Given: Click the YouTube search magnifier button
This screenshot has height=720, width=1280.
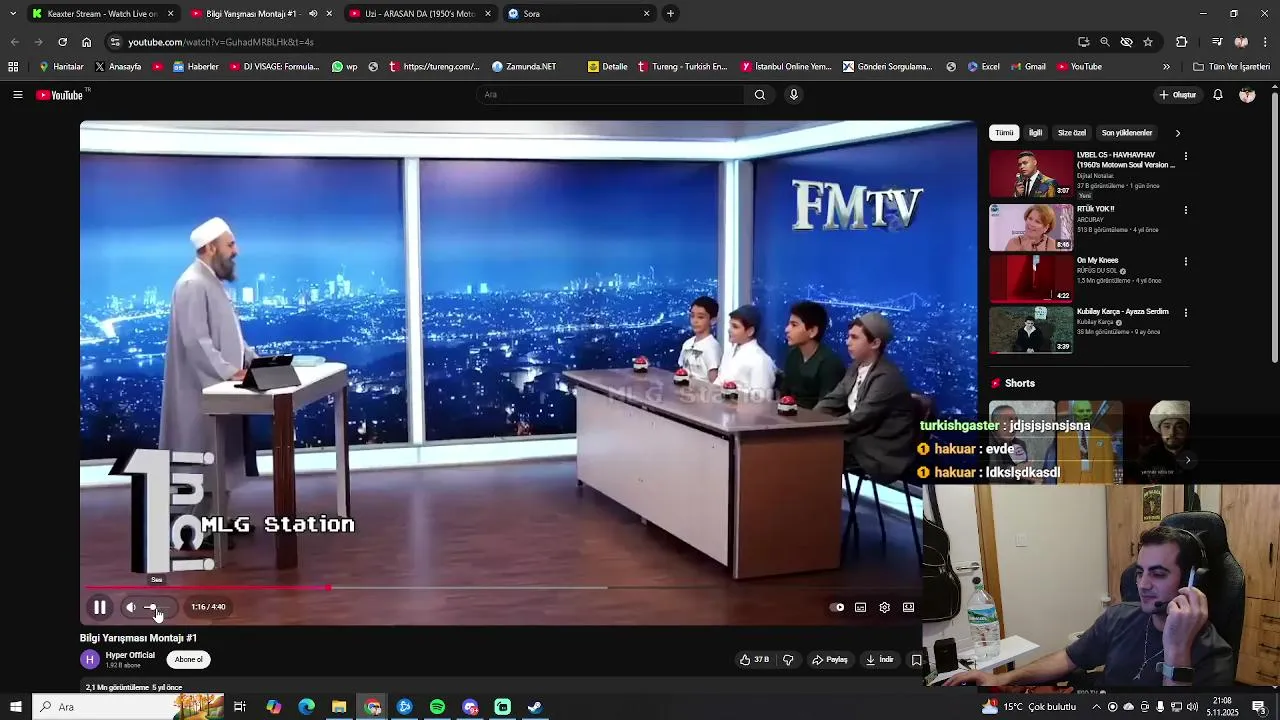Looking at the screenshot, I should pyautogui.click(x=760, y=95).
